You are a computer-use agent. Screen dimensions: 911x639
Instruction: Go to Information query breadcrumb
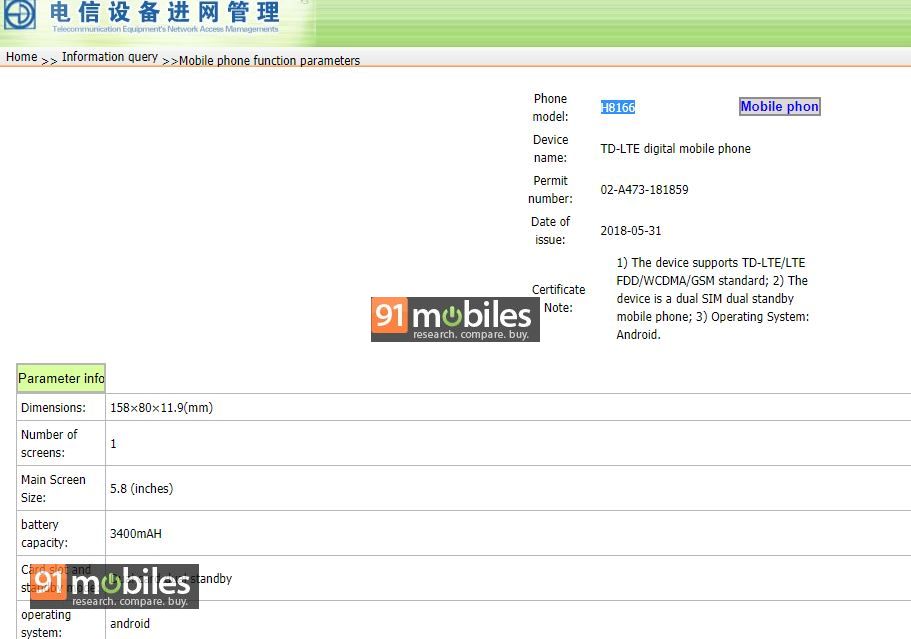point(110,57)
